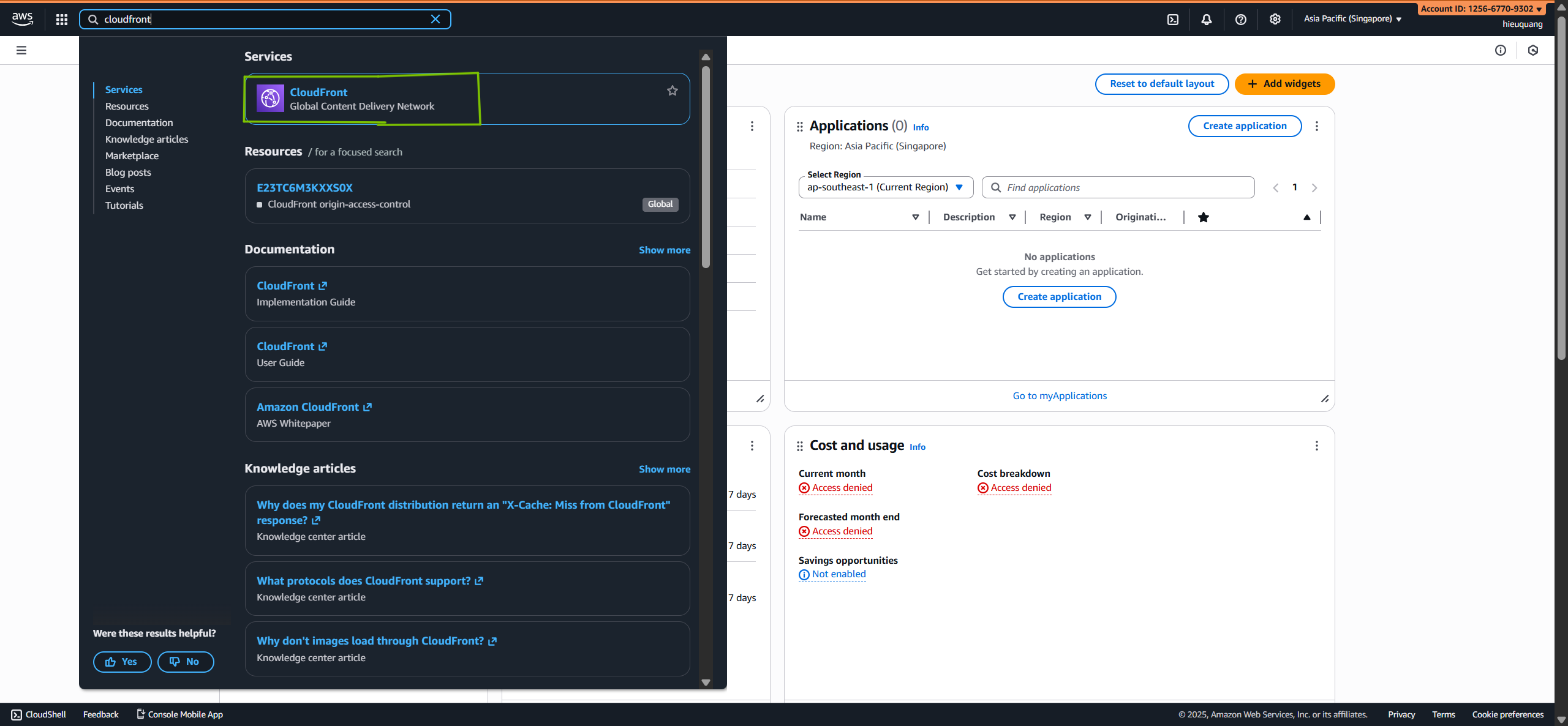Viewport: 1568px width, 726px height.
Task: Click thumbs-up Yes feedback button
Action: (x=122, y=662)
